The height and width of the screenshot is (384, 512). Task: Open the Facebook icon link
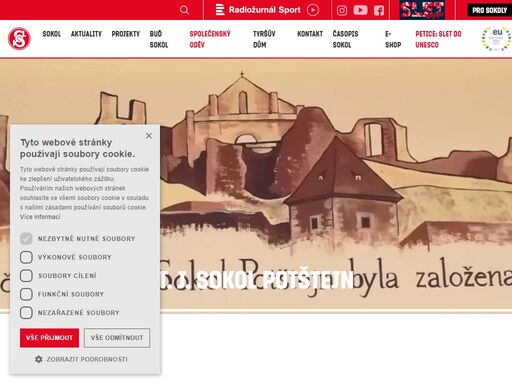point(379,11)
